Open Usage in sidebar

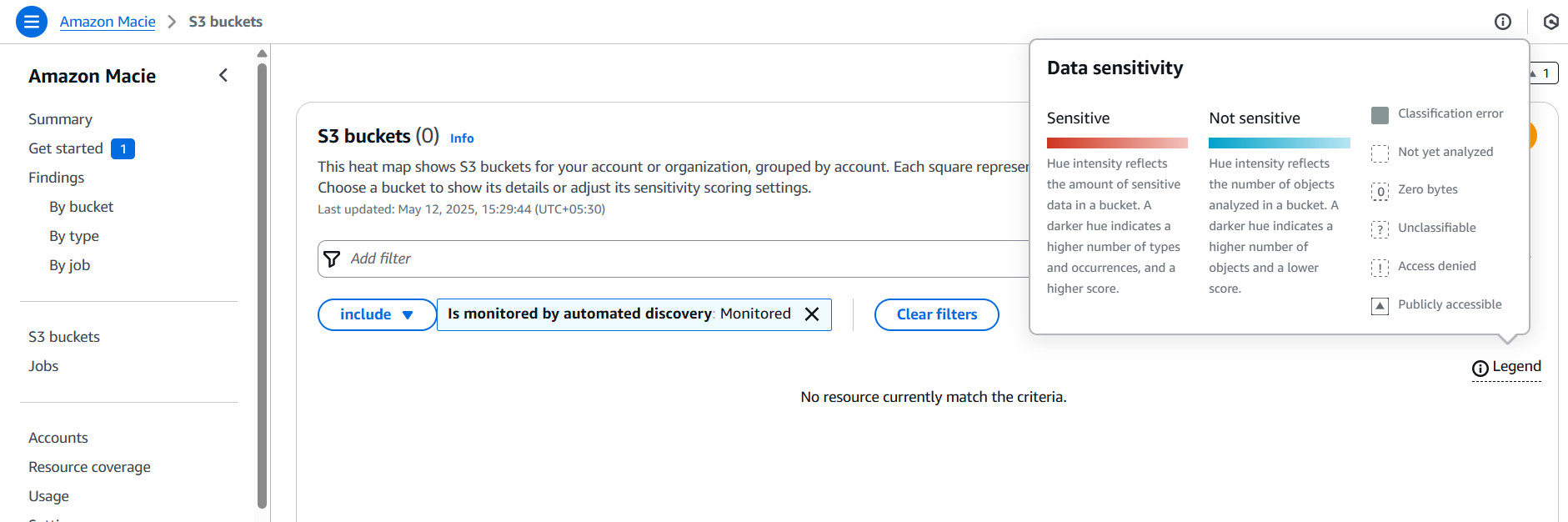(48, 496)
